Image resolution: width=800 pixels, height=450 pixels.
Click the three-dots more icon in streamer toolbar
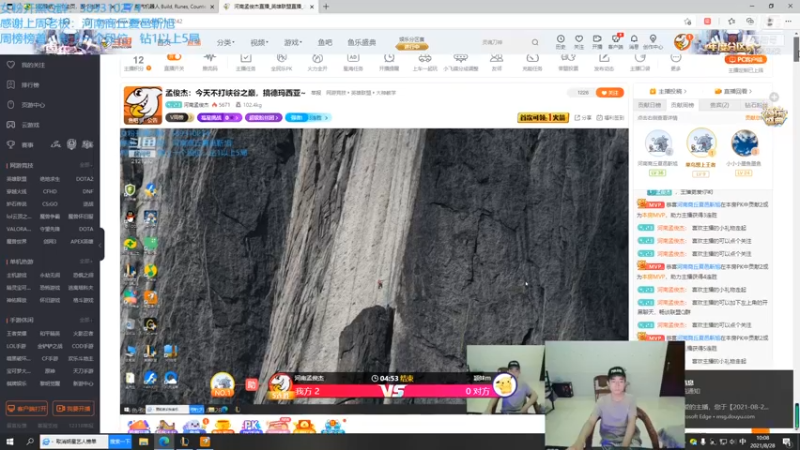(x=676, y=58)
